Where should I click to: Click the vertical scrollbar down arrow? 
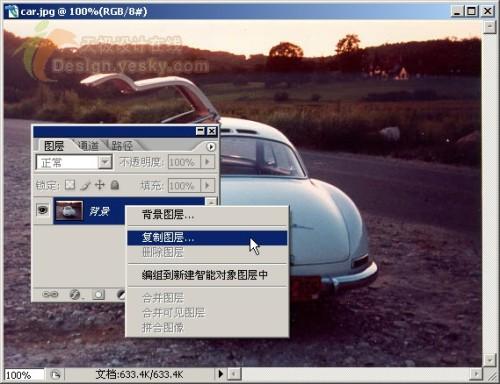[x=489, y=360]
